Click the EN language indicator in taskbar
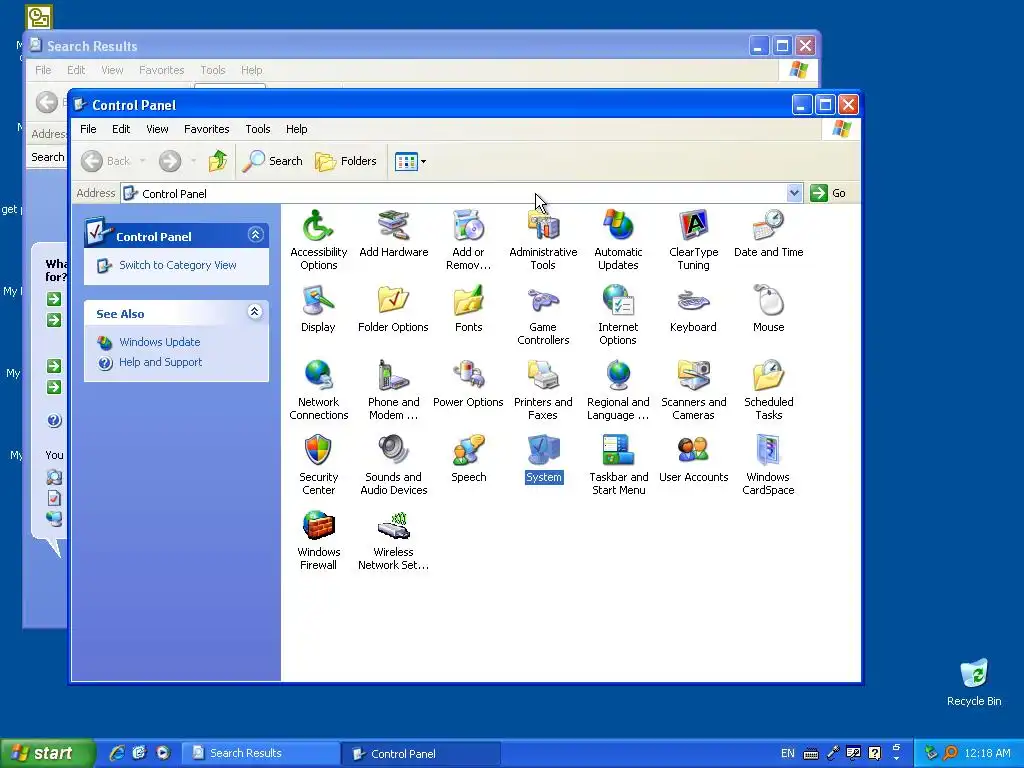Viewport: 1024px width, 768px height. click(x=788, y=754)
